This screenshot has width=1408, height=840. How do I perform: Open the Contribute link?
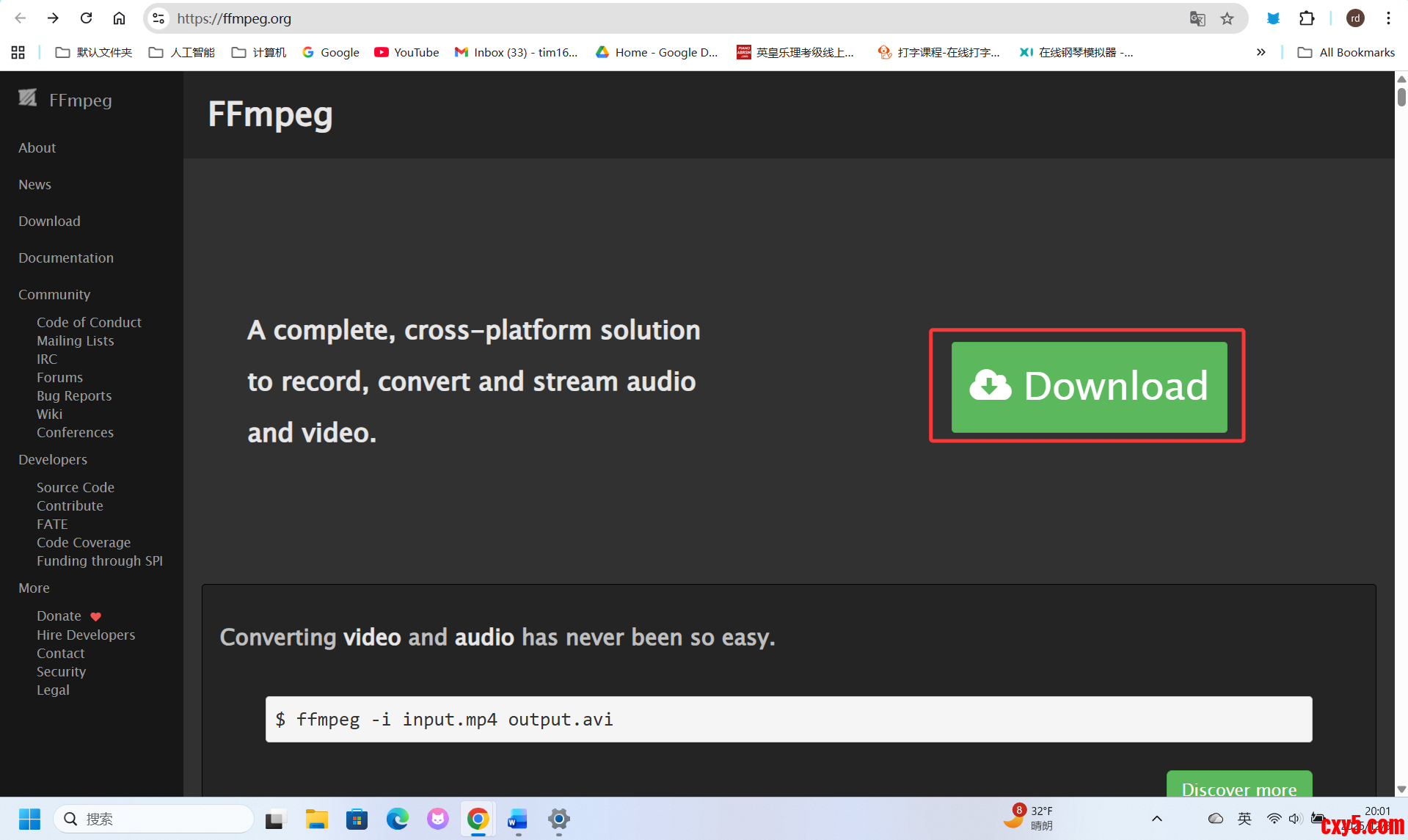click(x=70, y=505)
